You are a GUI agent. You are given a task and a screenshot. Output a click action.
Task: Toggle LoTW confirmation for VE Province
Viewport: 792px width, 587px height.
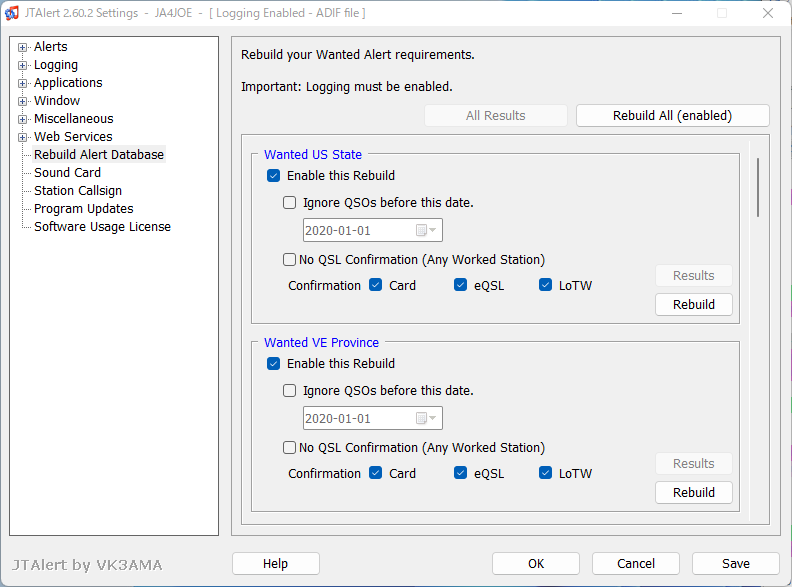click(x=546, y=473)
